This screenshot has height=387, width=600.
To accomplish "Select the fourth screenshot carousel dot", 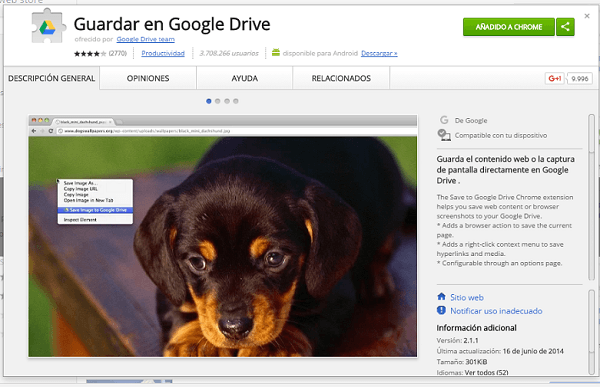I will (x=236, y=101).
